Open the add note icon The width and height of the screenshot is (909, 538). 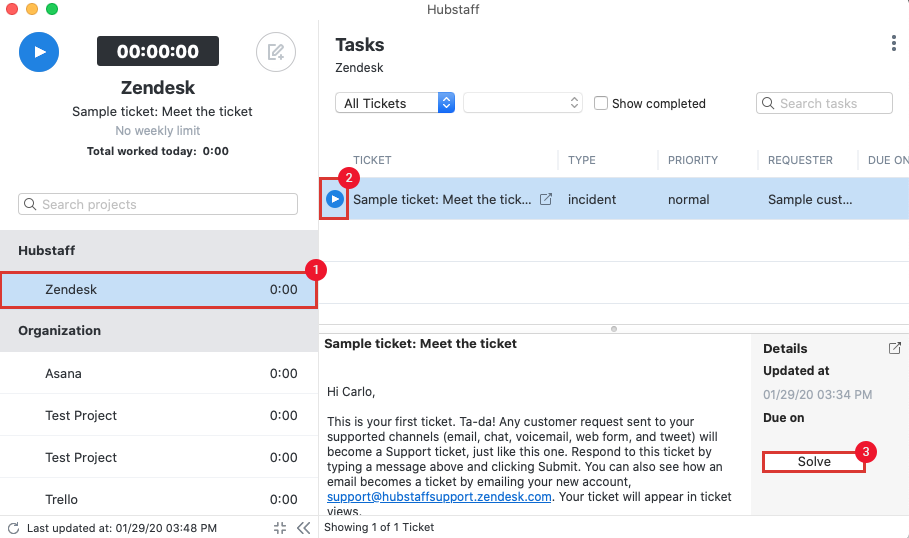(x=276, y=52)
